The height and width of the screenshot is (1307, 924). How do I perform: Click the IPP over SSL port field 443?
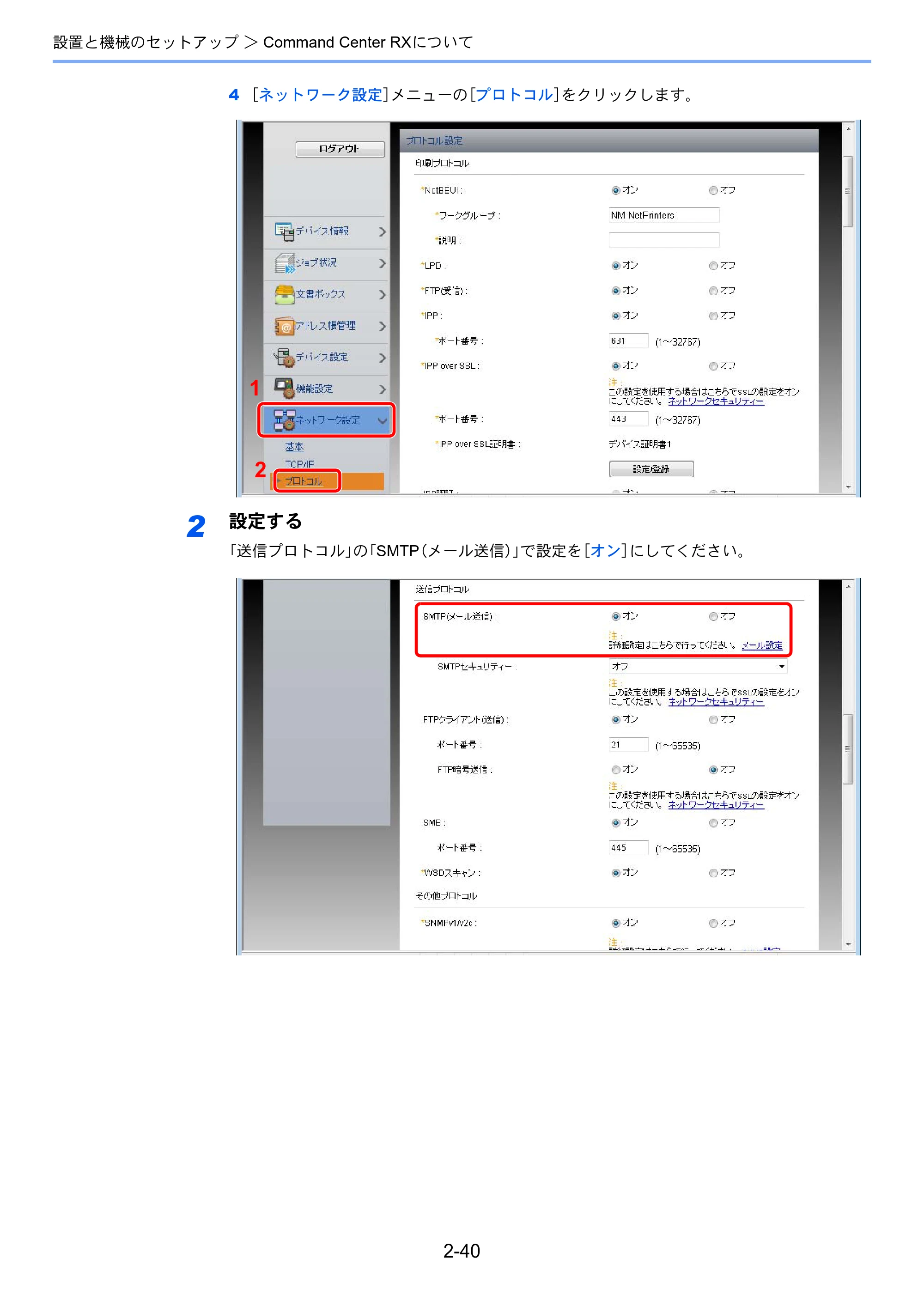[x=628, y=419]
